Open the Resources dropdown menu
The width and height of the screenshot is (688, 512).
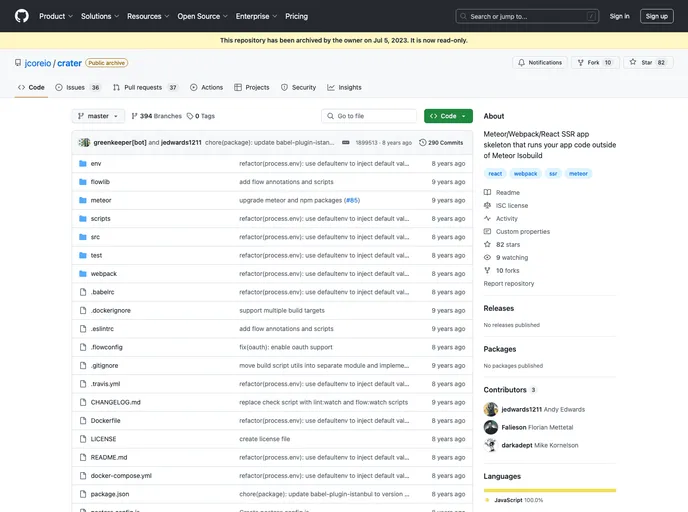(x=148, y=16)
